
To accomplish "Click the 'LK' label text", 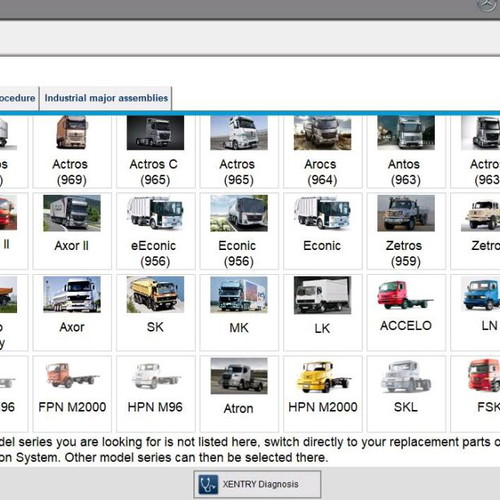I will pyautogui.click(x=322, y=329).
